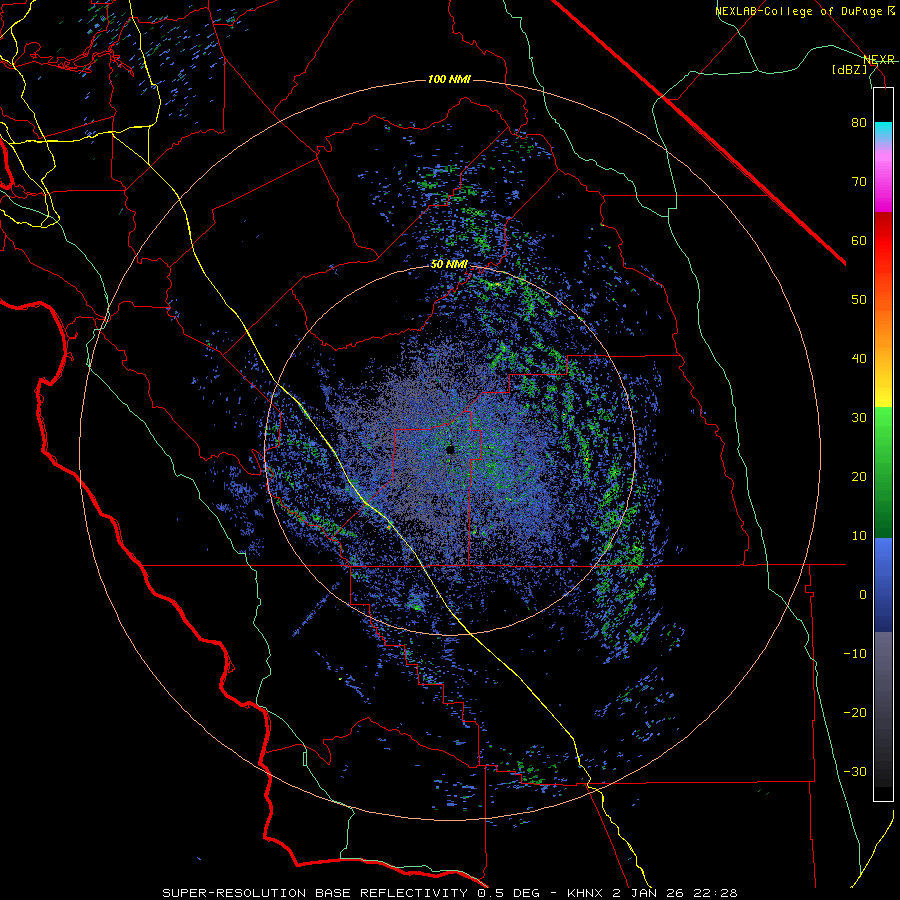Click the 50 NMI range ring label
The image size is (900, 900).
pos(449,265)
